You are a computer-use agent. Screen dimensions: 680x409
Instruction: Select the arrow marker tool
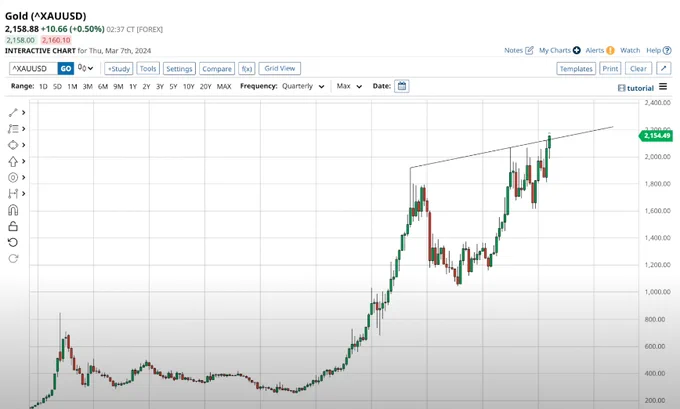click(x=13, y=161)
